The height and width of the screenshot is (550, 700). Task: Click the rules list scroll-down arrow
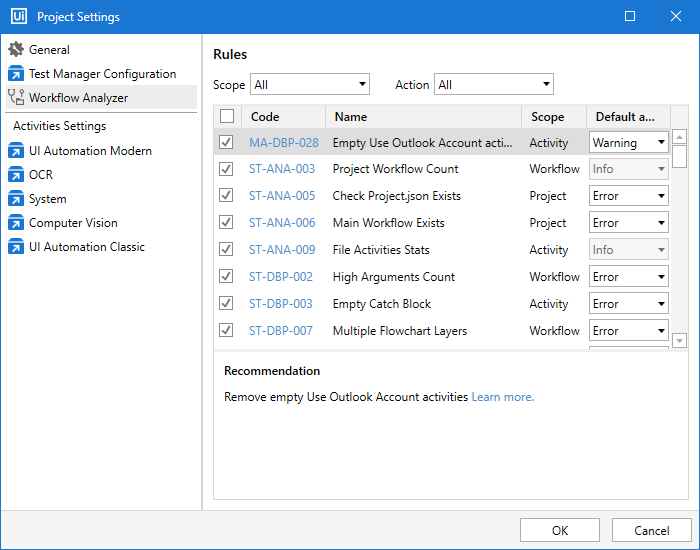(x=679, y=341)
